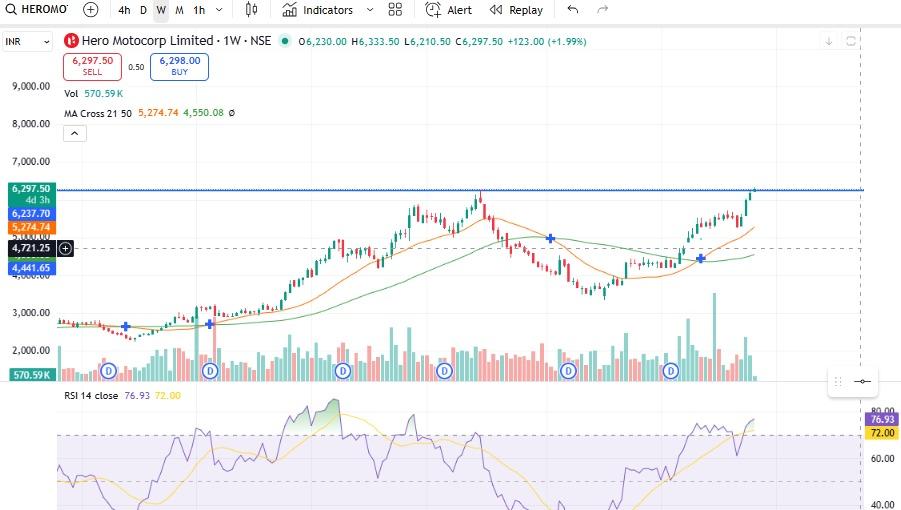Click the chart frame icon at top right
The width and height of the screenshot is (901, 510).
[x=850, y=41]
